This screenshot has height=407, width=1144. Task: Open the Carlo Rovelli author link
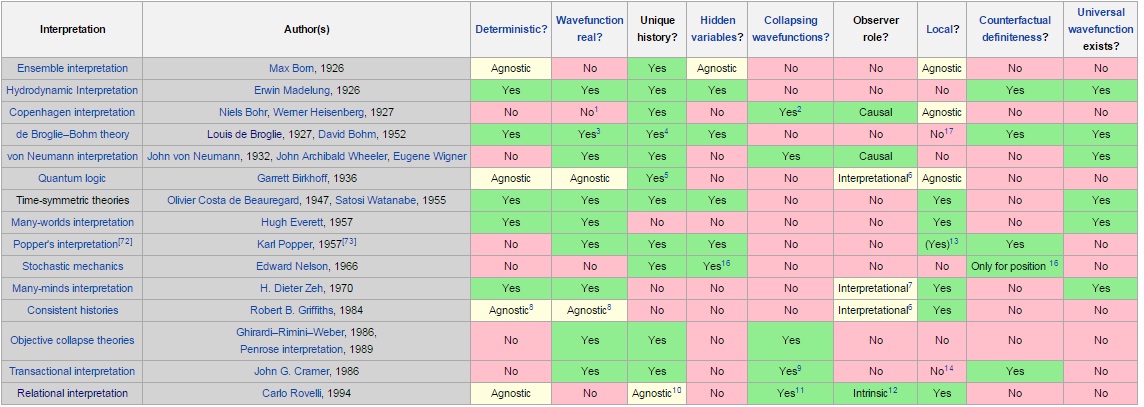(287, 393)
